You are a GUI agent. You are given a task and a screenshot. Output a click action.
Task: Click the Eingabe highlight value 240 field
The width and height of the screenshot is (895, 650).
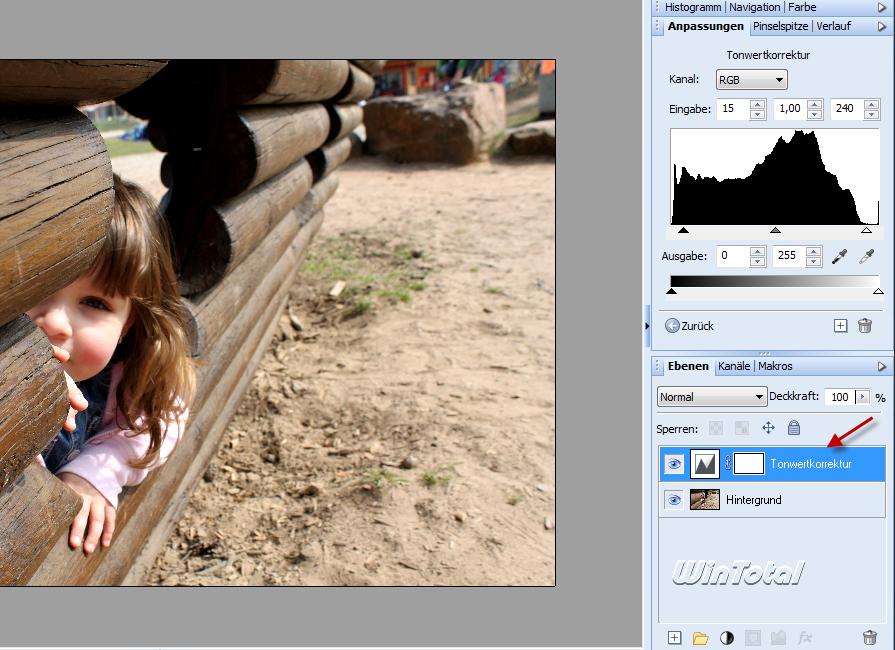(846, 108)
